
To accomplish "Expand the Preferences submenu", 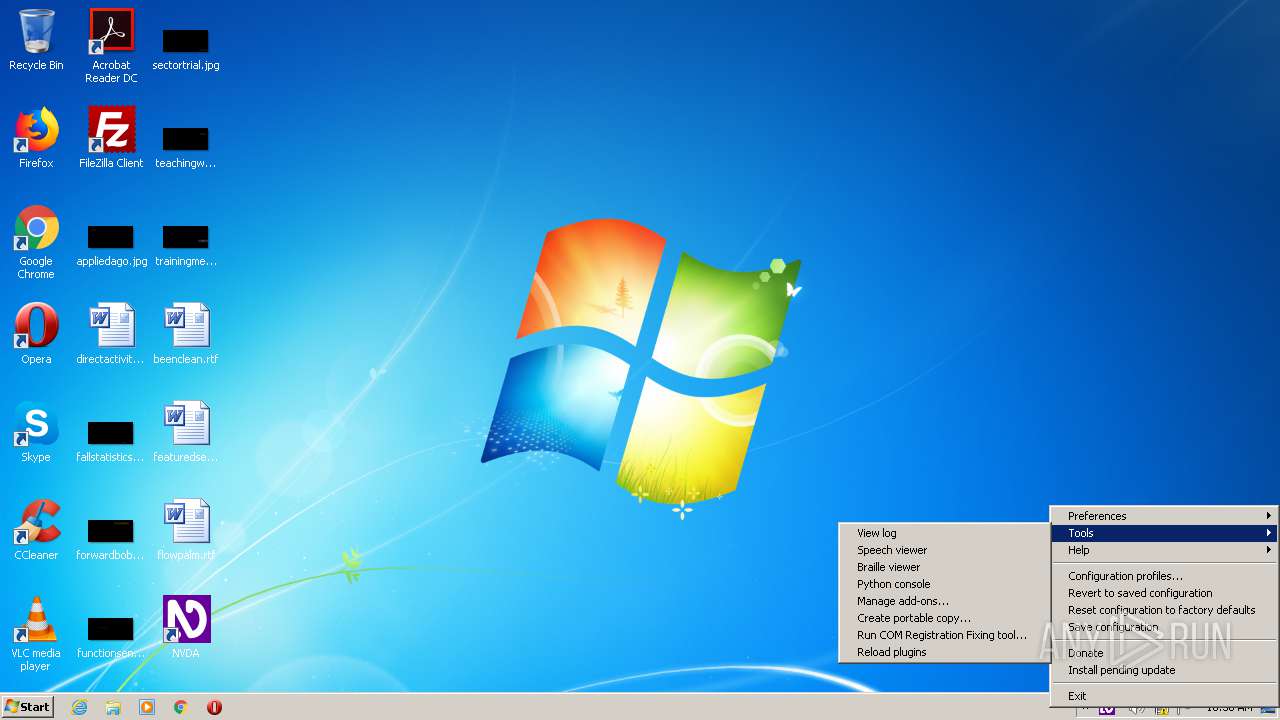I will coord(1164,516).
